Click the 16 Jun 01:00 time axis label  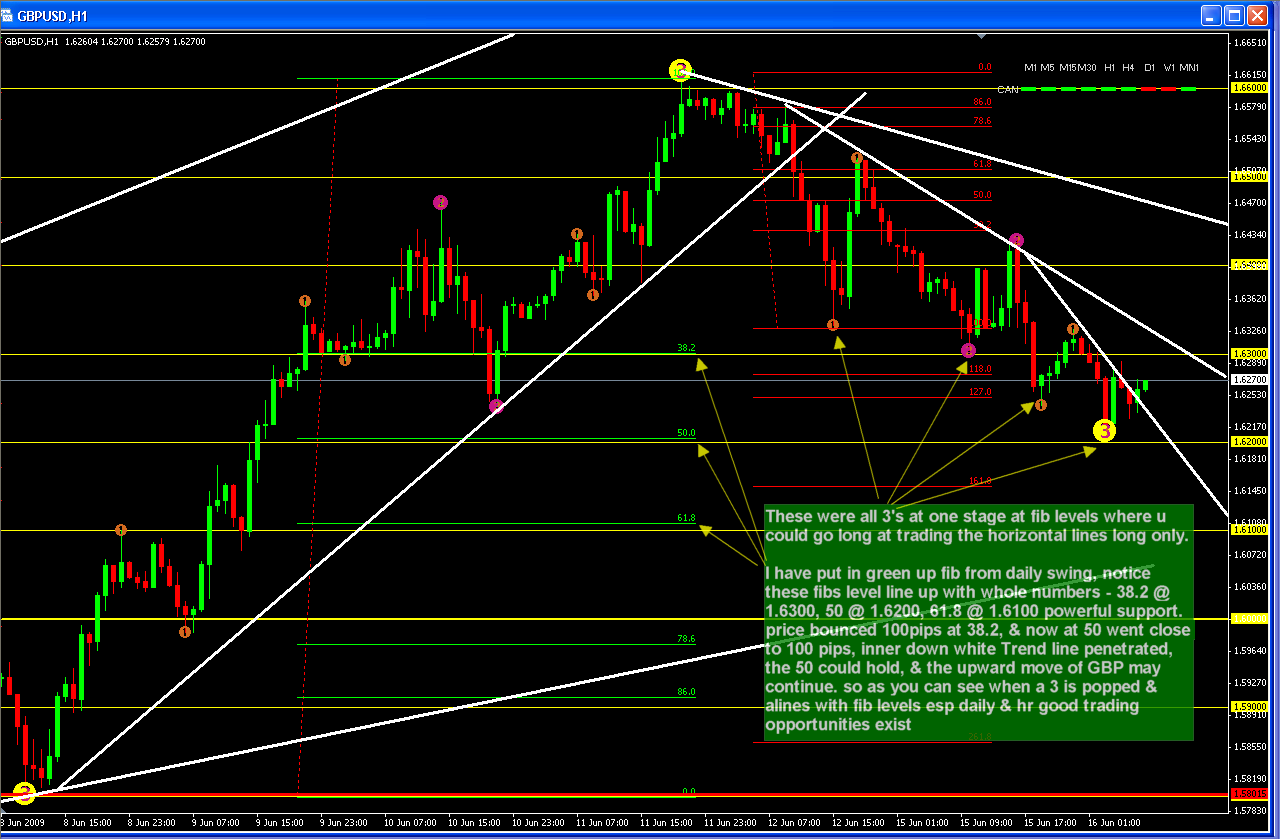click(1115, 821)
